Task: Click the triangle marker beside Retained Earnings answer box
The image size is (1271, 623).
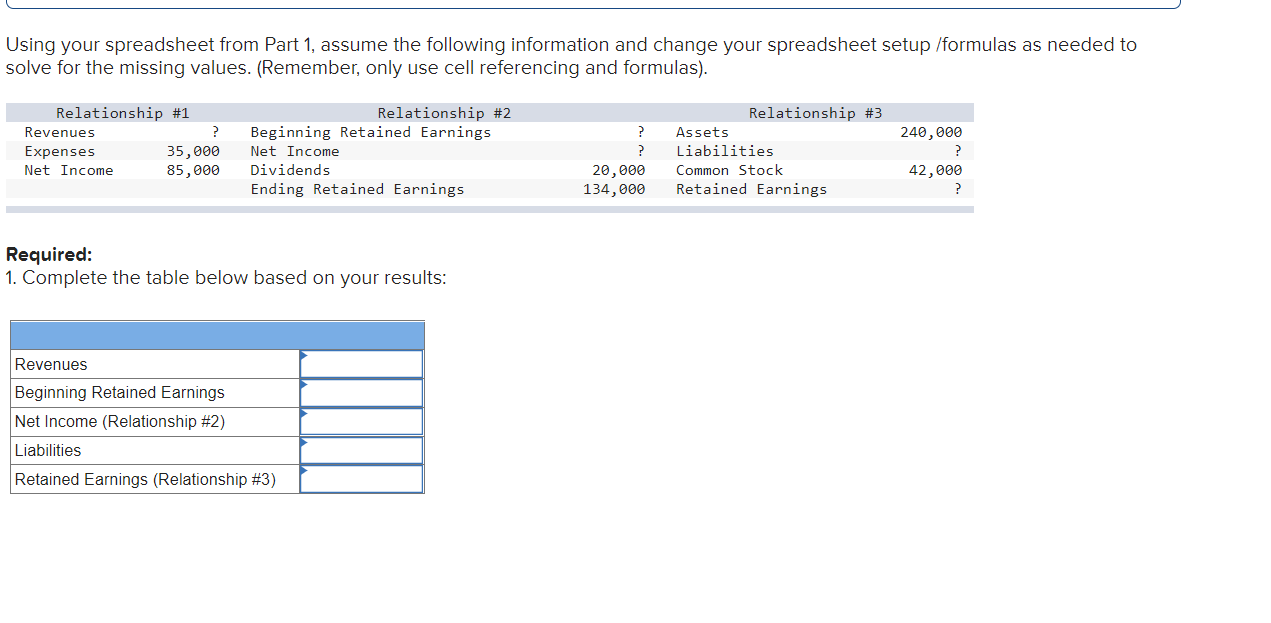Action: (303, 472)
